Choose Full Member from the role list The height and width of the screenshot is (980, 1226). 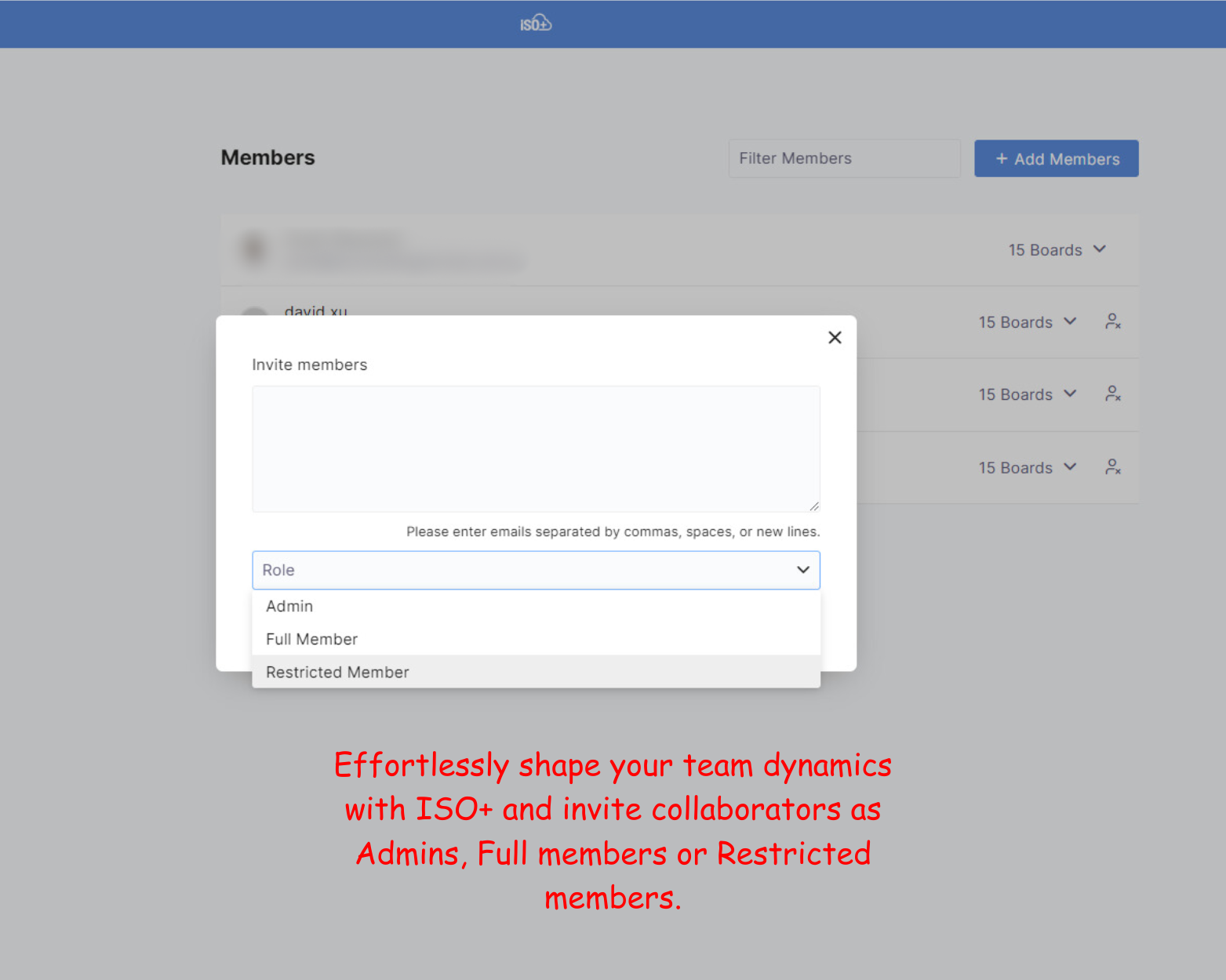click(x=311, y=639)
